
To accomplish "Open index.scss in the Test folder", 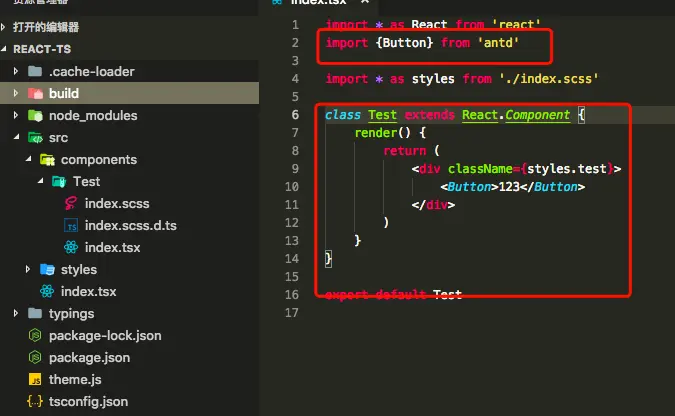I will 117,203.
